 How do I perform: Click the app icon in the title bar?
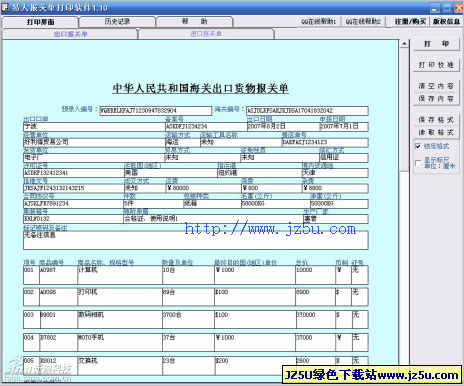click(x=5, y=7)
